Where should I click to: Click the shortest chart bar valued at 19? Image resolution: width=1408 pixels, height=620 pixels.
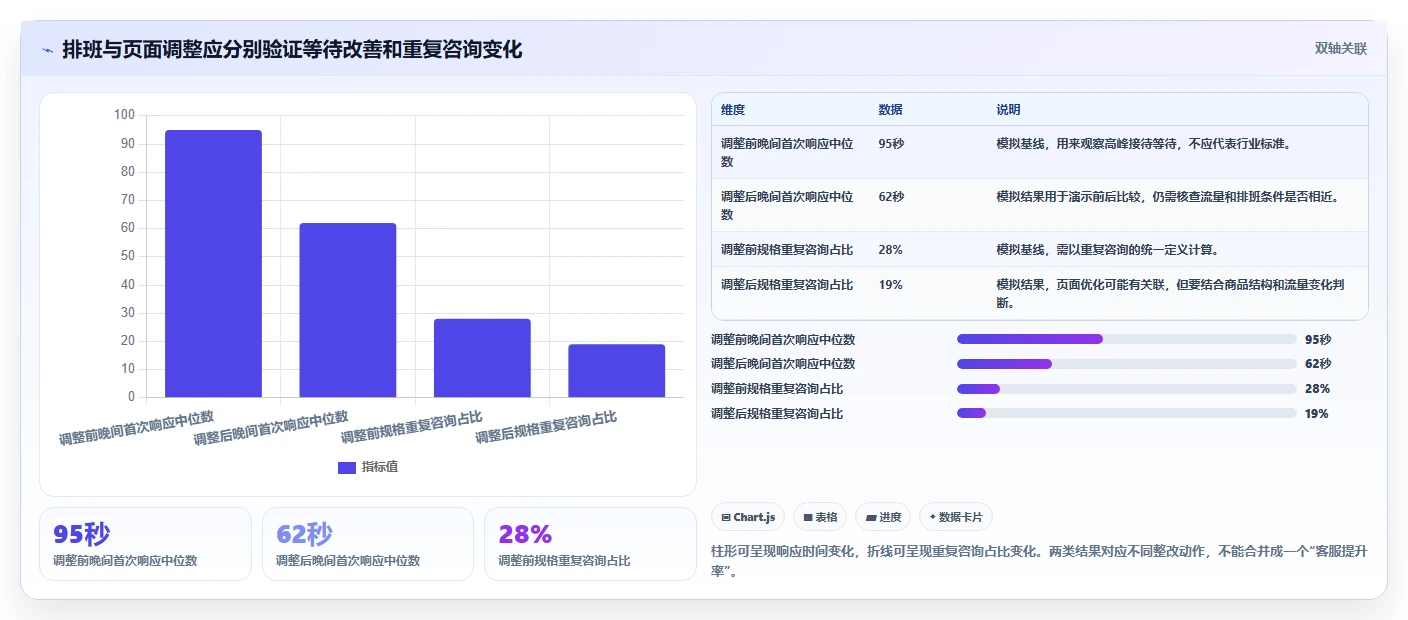616,371
